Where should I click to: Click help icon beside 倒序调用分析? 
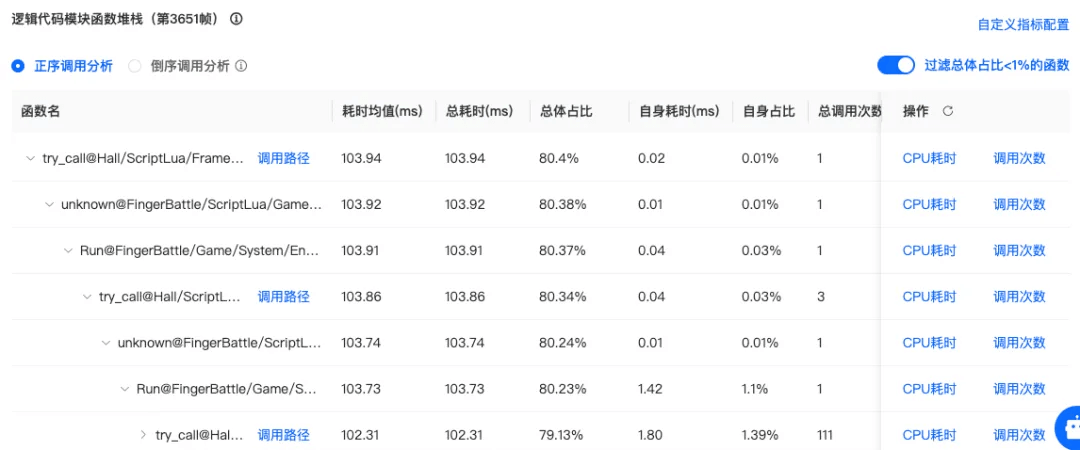[241, 66]
